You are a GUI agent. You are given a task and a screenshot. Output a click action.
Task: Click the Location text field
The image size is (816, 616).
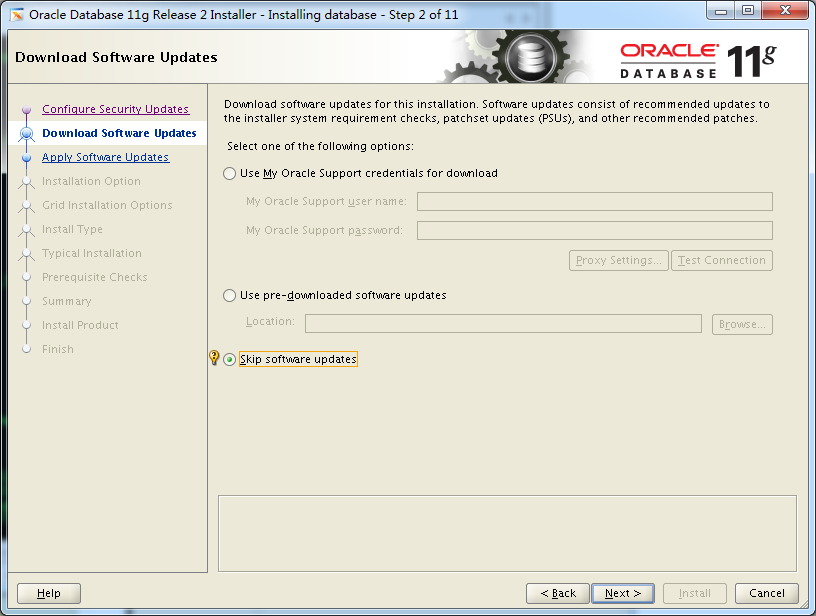503,324
